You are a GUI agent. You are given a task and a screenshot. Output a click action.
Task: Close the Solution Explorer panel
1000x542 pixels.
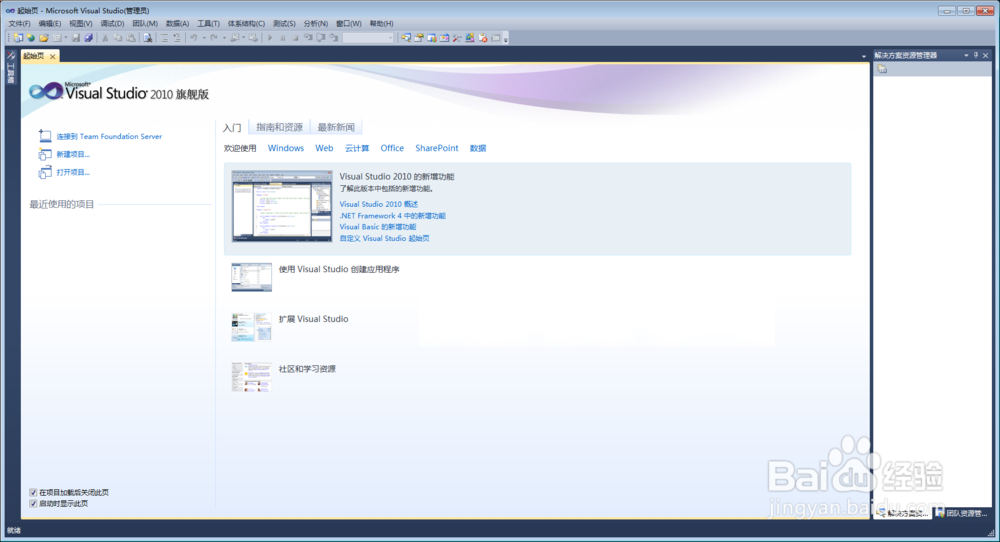tap(985, 55)
